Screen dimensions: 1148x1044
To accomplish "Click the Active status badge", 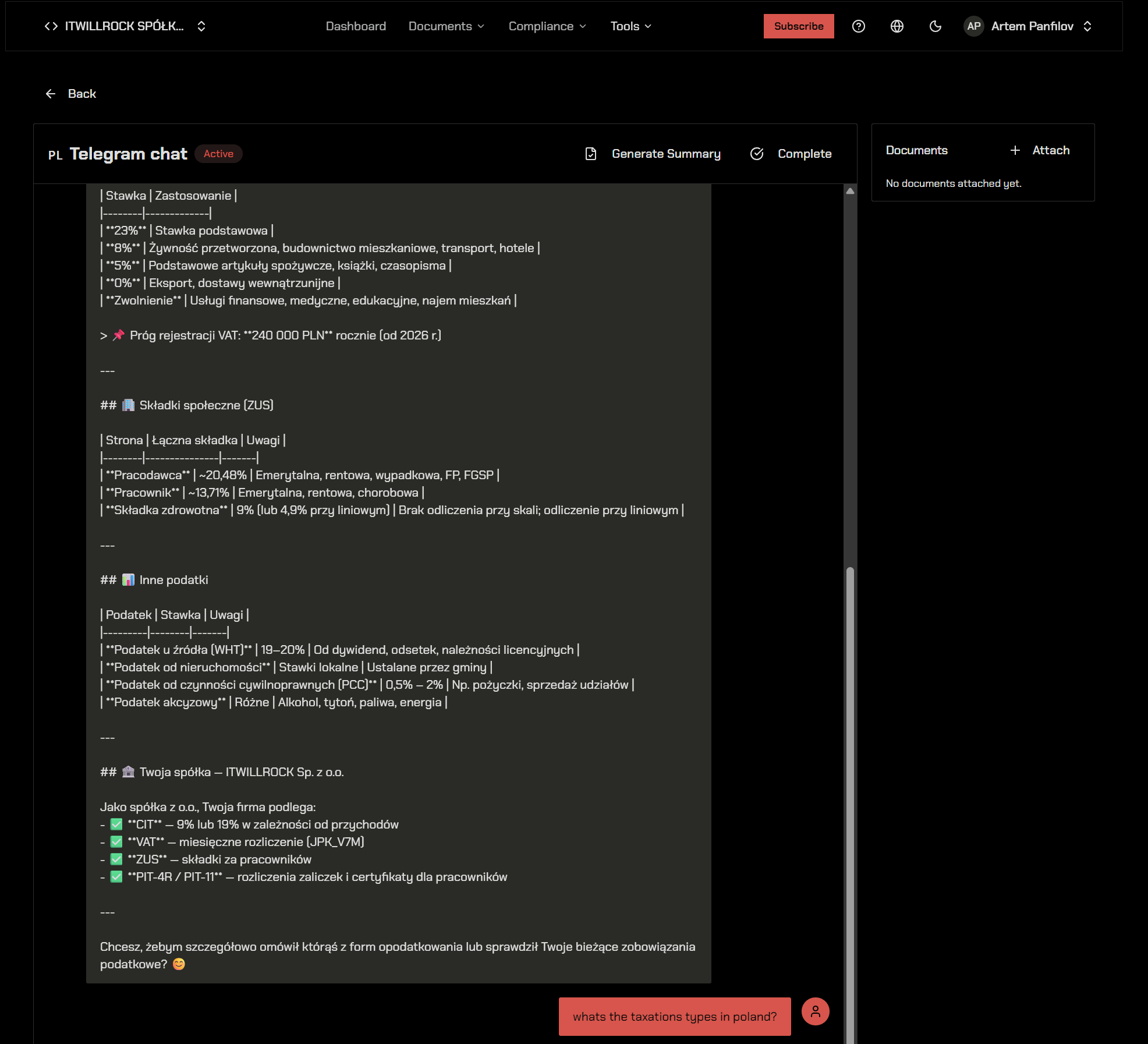I will [x=218, y=154].
